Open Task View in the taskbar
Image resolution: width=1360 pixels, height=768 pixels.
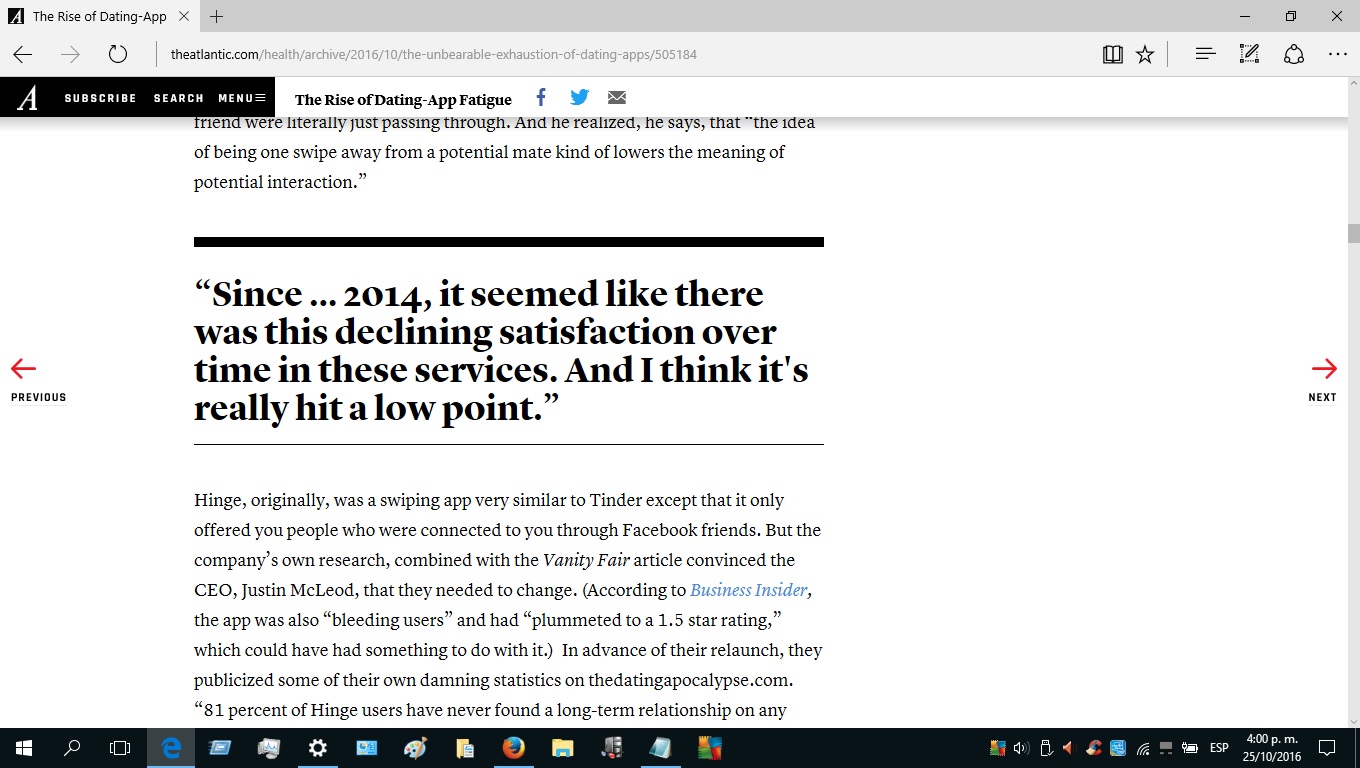(x=120, y=748)
